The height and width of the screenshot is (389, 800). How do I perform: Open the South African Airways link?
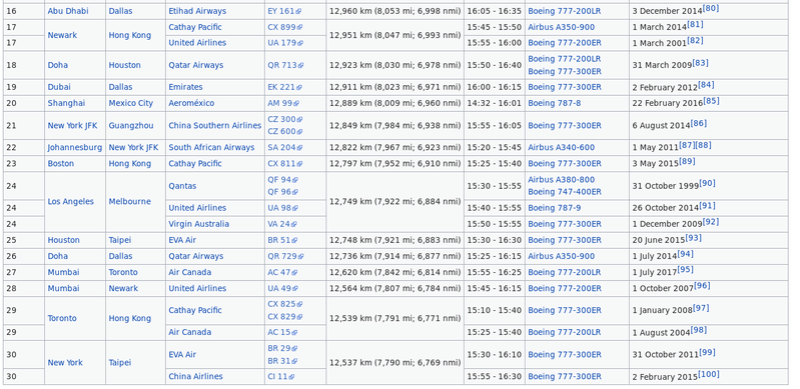(x=211, y=148)
